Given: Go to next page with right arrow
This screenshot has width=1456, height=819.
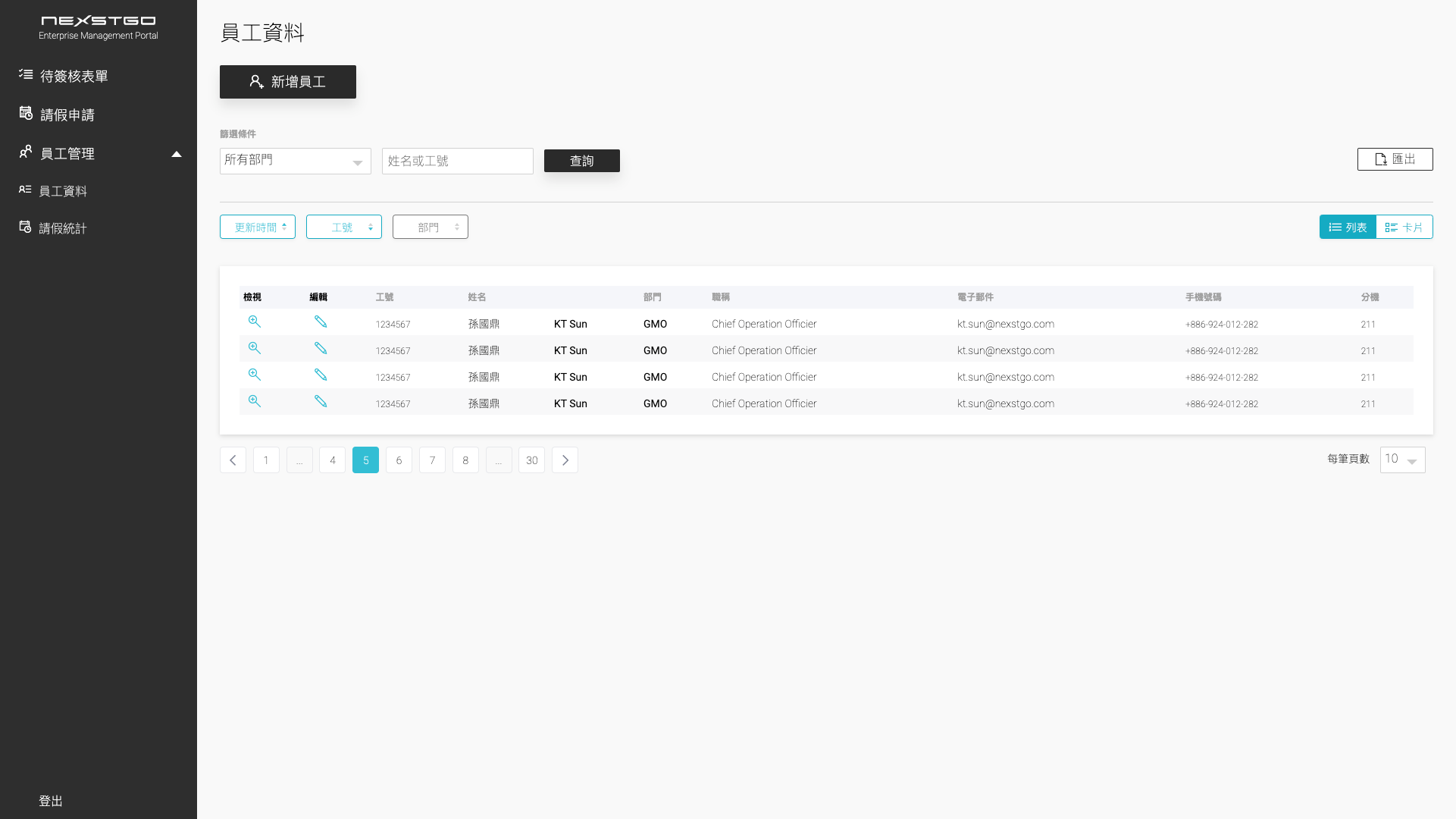Looking at the screenshot, I should pyautogui.click(x=565, y=460).
